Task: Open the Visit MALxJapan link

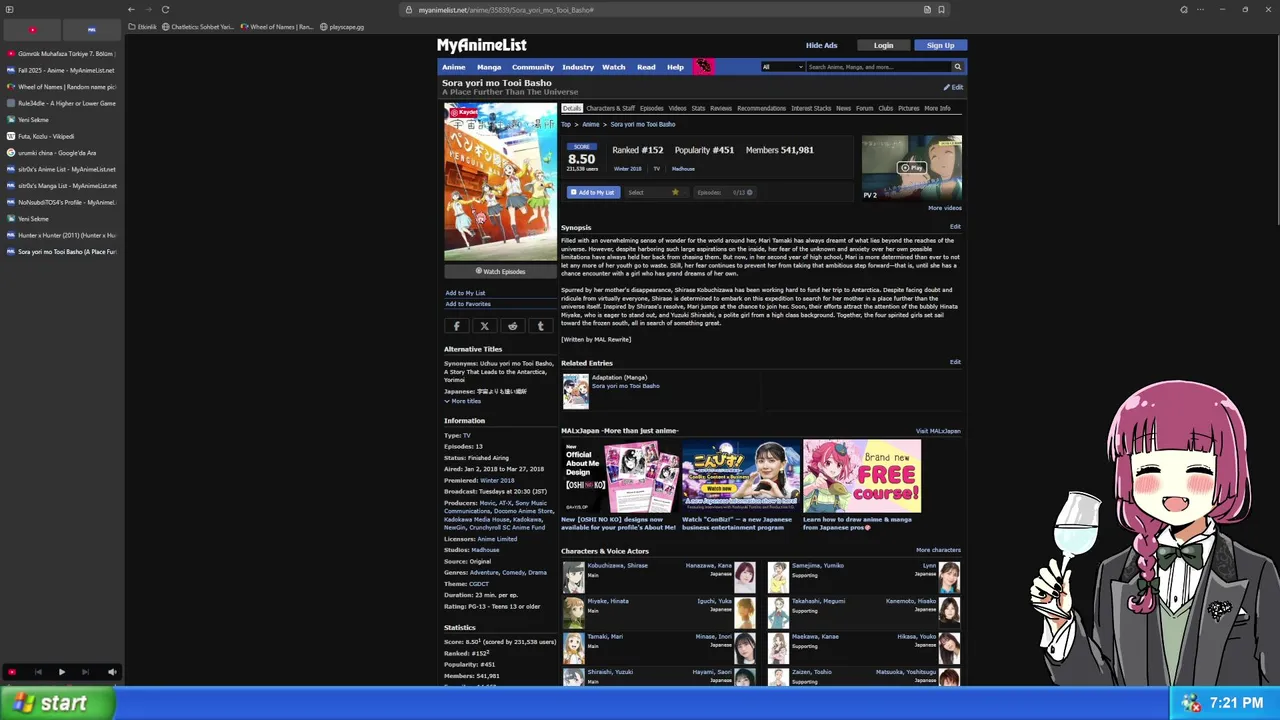Action: pos(938,431)
